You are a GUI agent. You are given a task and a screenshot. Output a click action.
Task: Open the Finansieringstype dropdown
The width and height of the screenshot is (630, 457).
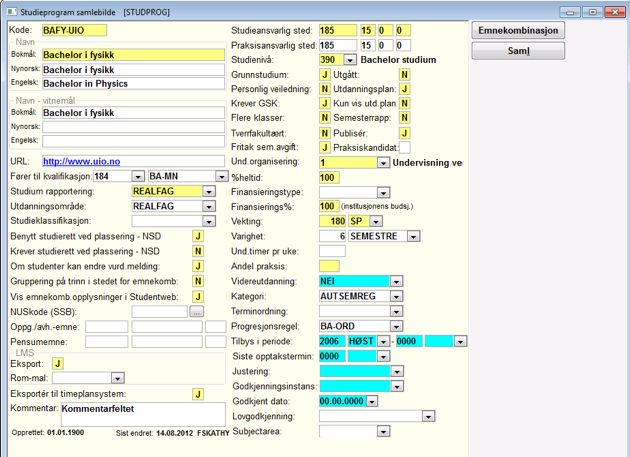(383, 193)
